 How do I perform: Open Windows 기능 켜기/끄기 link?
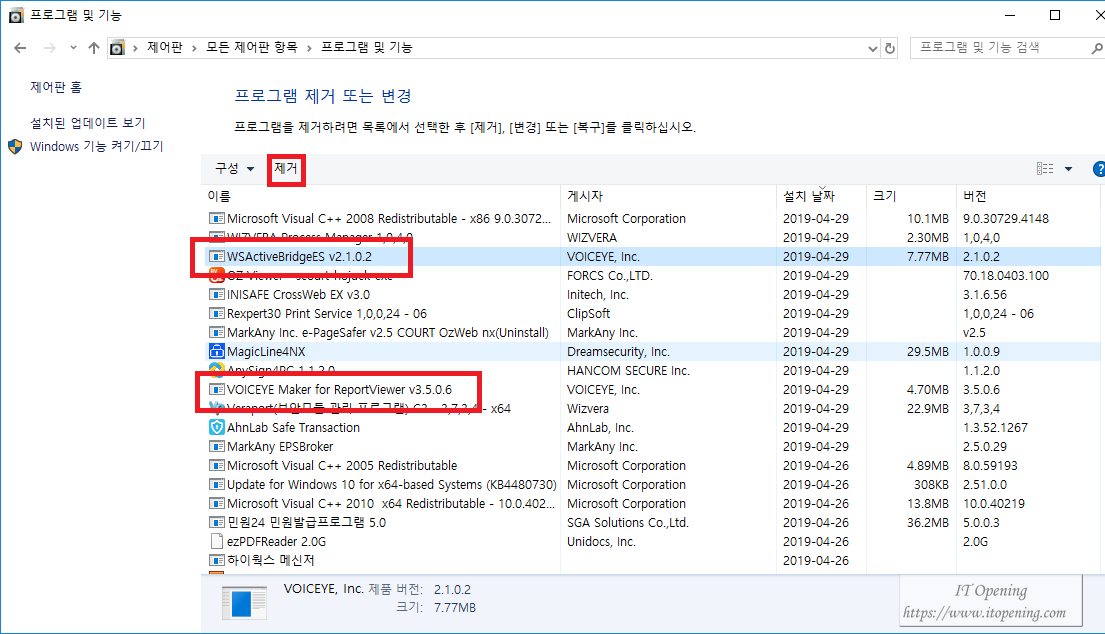pyautogui.click(x=97, y=147)
